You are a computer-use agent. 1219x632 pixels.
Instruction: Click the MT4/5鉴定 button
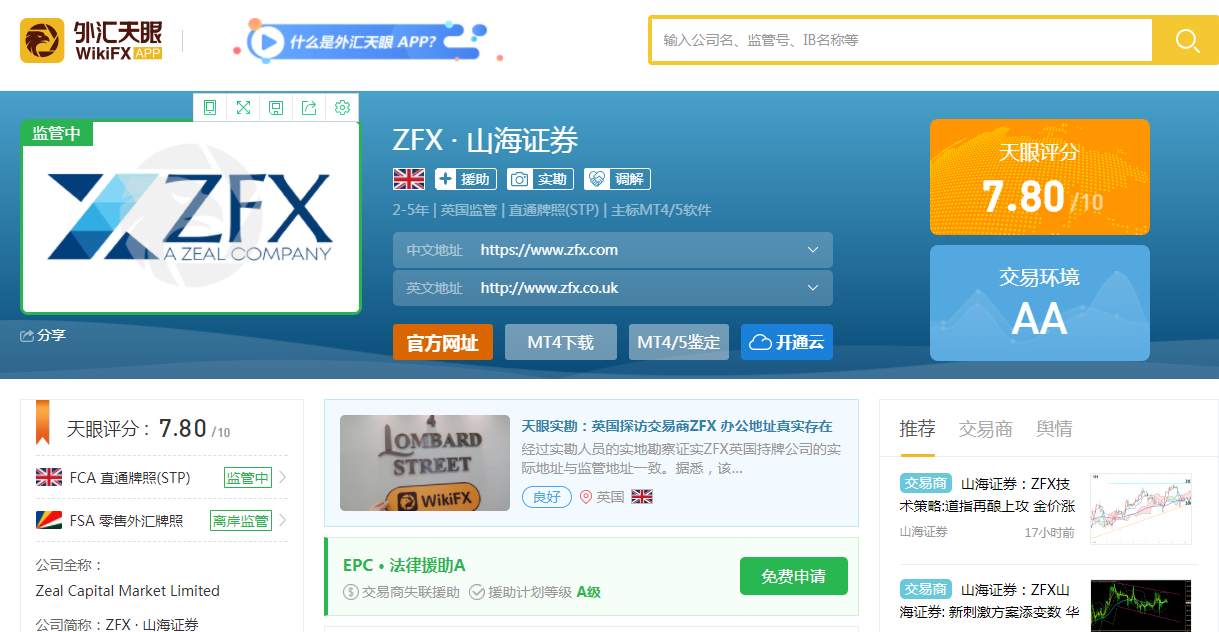click(679, 342)
